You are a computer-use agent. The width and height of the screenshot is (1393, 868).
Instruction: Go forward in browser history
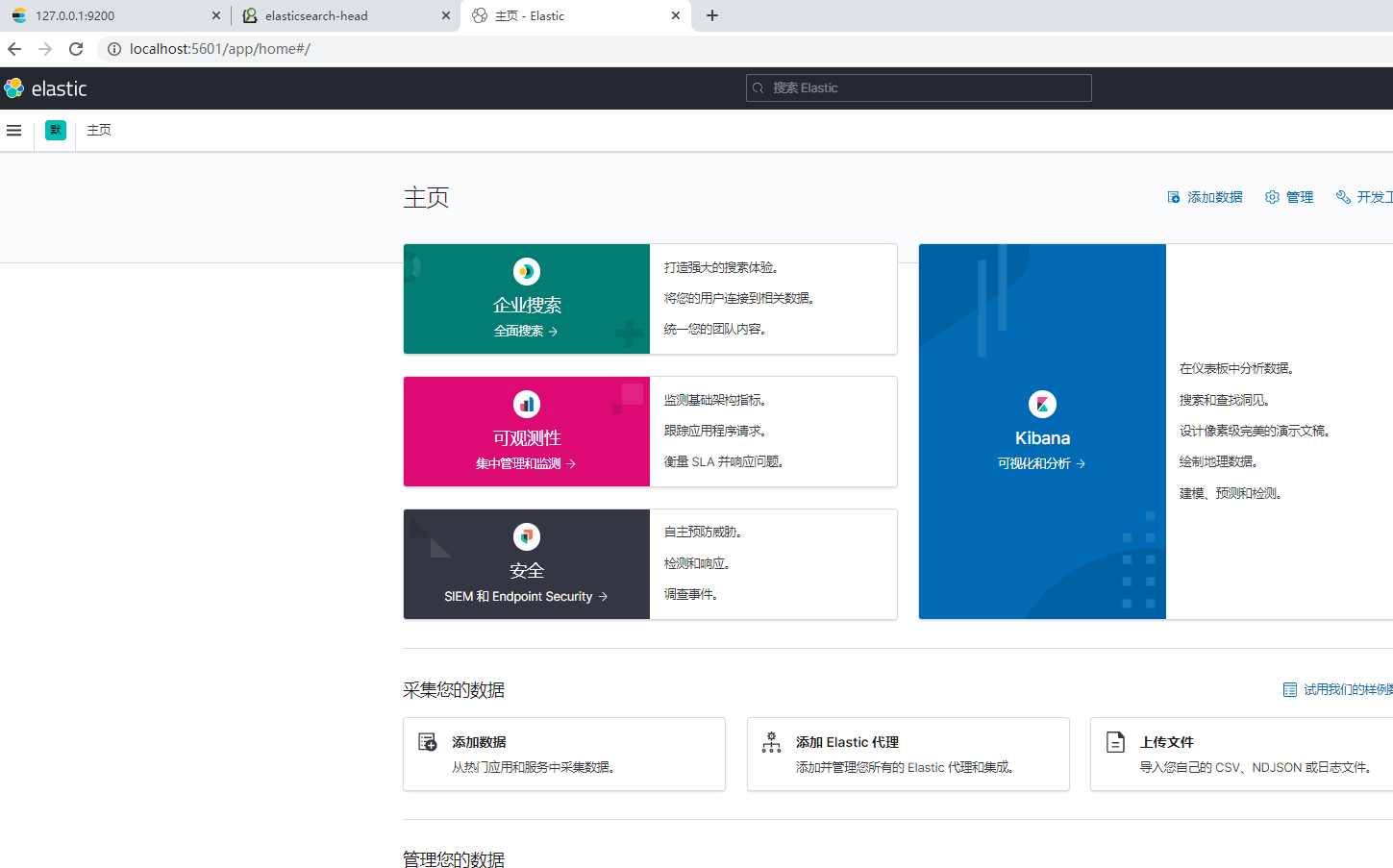(x=45, y=49)
